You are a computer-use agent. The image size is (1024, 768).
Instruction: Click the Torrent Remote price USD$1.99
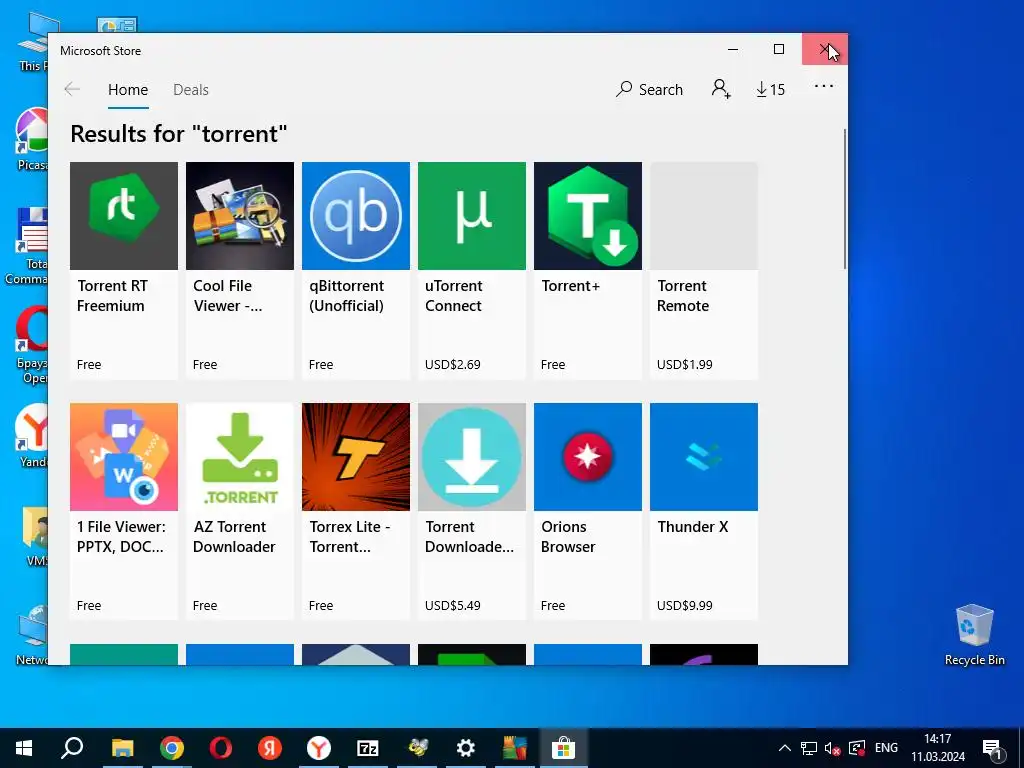coord(684,364)
